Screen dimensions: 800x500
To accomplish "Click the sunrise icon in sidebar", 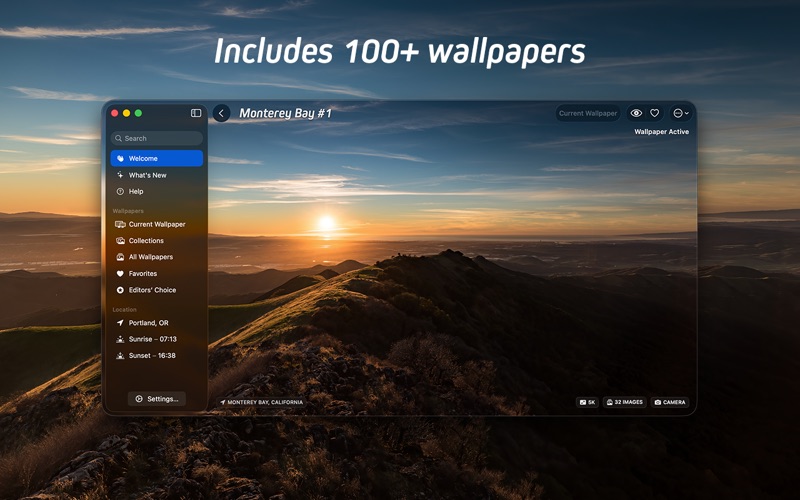I will [120, 339].
